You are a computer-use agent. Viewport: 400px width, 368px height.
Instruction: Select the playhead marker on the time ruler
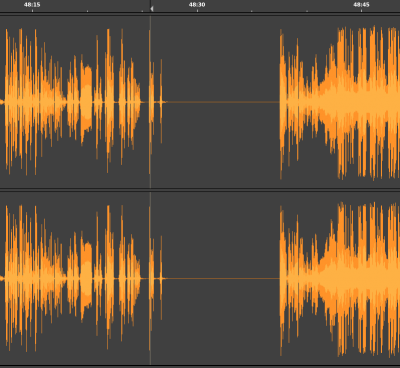(152, 9)
